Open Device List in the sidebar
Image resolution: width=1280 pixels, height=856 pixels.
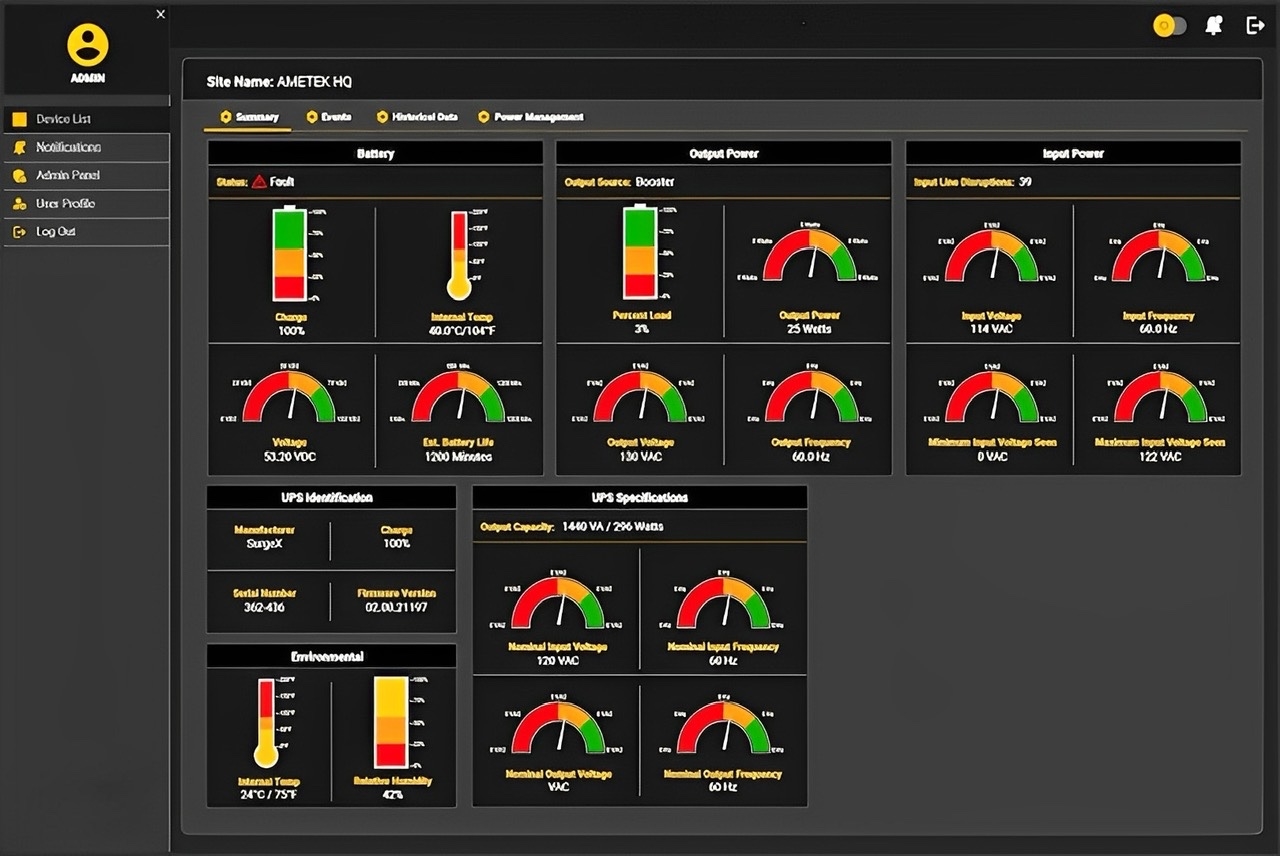click(85, 119)
